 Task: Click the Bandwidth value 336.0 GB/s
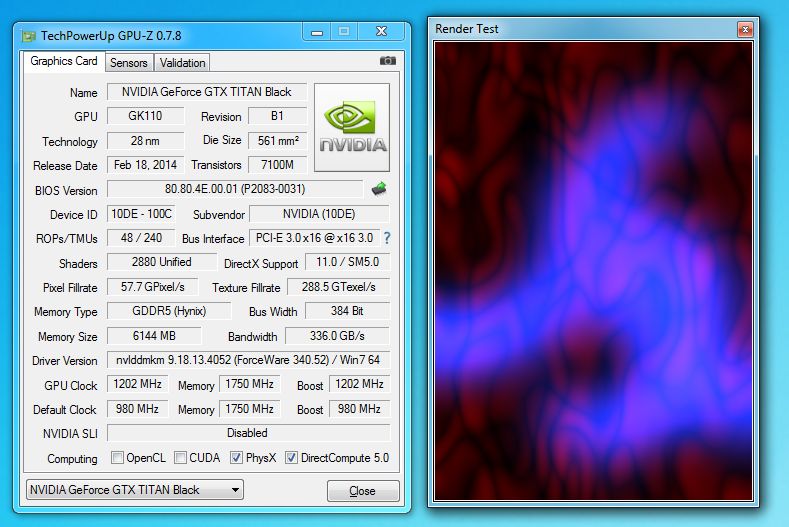pyautogui.click(x=337, y=336)
